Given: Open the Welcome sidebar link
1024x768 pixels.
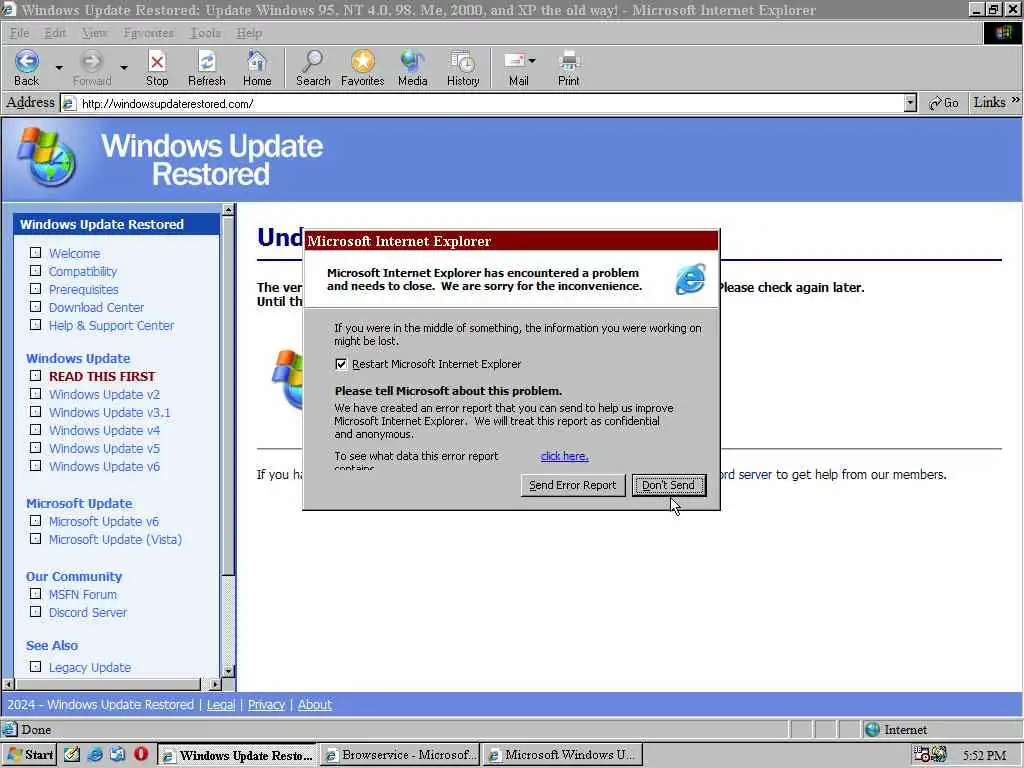Looking at the screenshot, I should click(x=74, y=253).
